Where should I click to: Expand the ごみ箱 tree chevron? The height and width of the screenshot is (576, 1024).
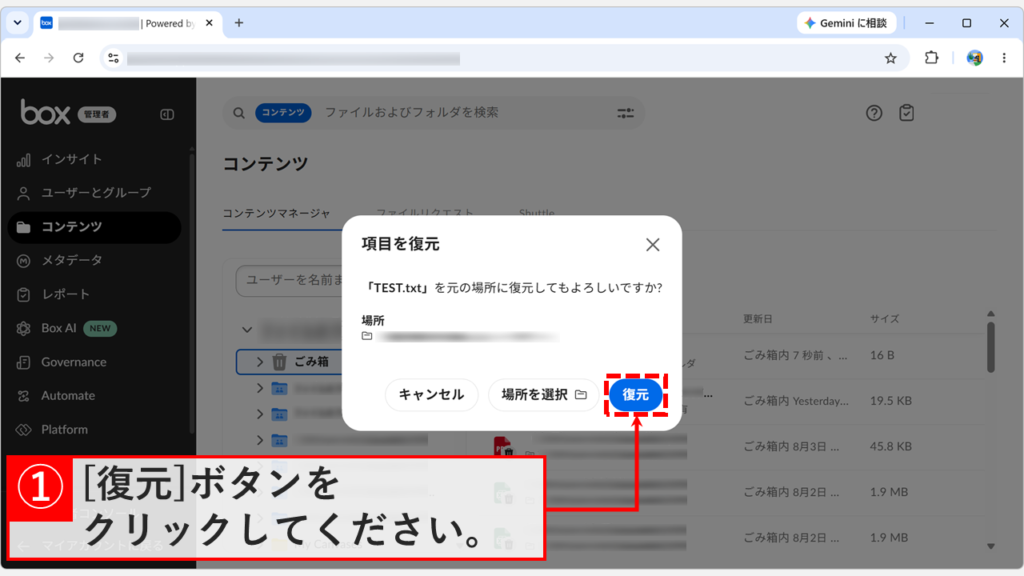(x=260, y=361)
